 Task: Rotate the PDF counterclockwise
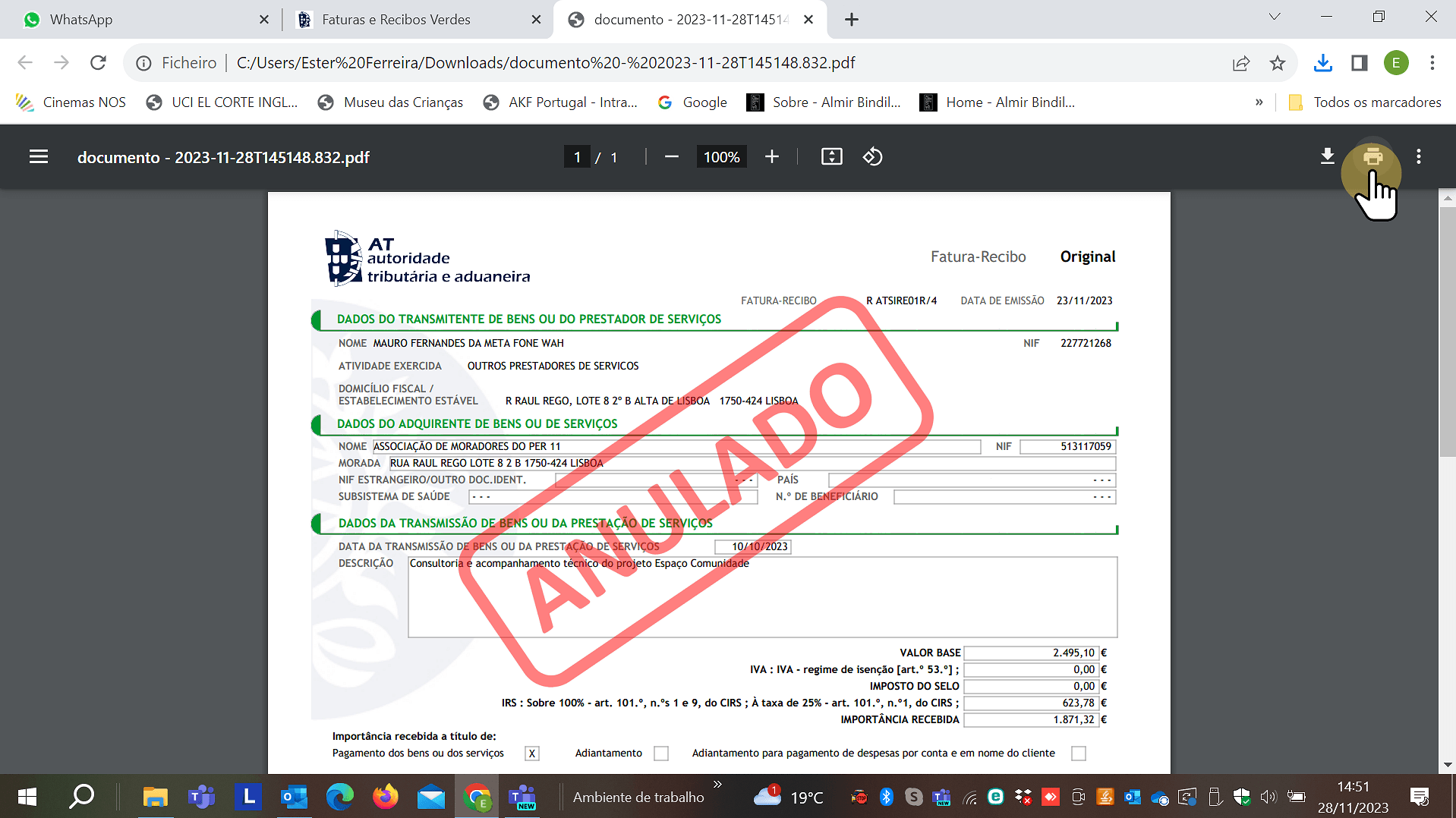coord(872,157)
